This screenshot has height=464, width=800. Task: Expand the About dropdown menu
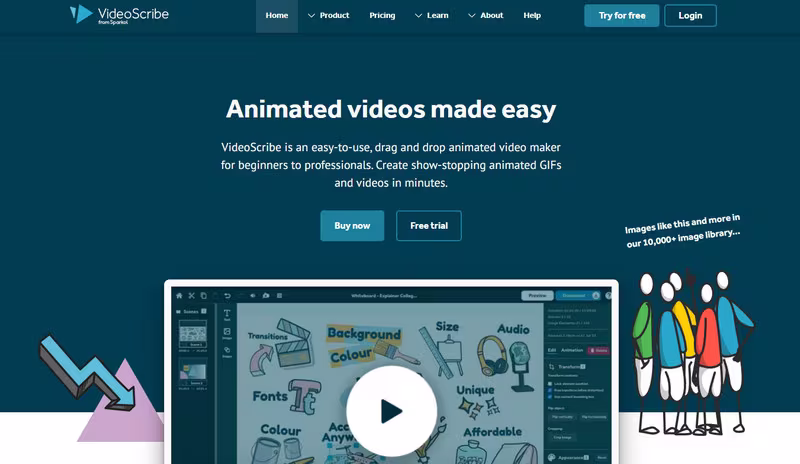tap(486, 15)
